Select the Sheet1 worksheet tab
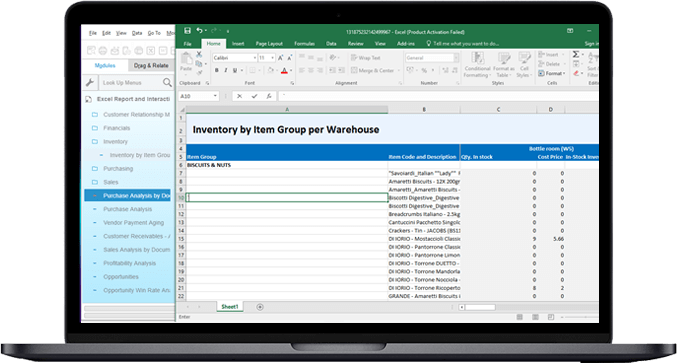 pyautogui.click(x=230, y=307)
